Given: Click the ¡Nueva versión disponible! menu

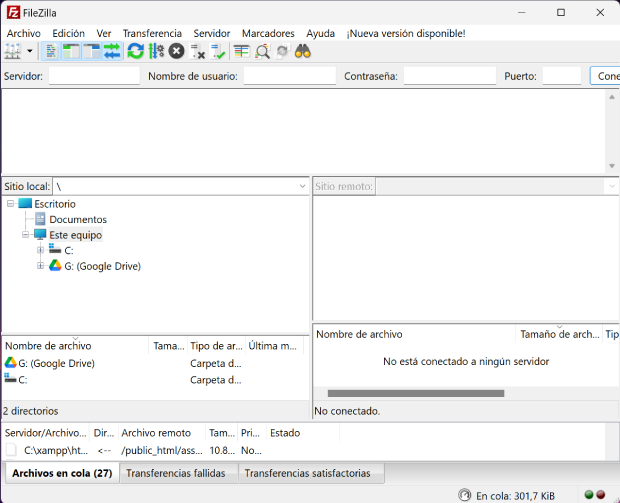Looking at the screenshot, I should 406,34.
